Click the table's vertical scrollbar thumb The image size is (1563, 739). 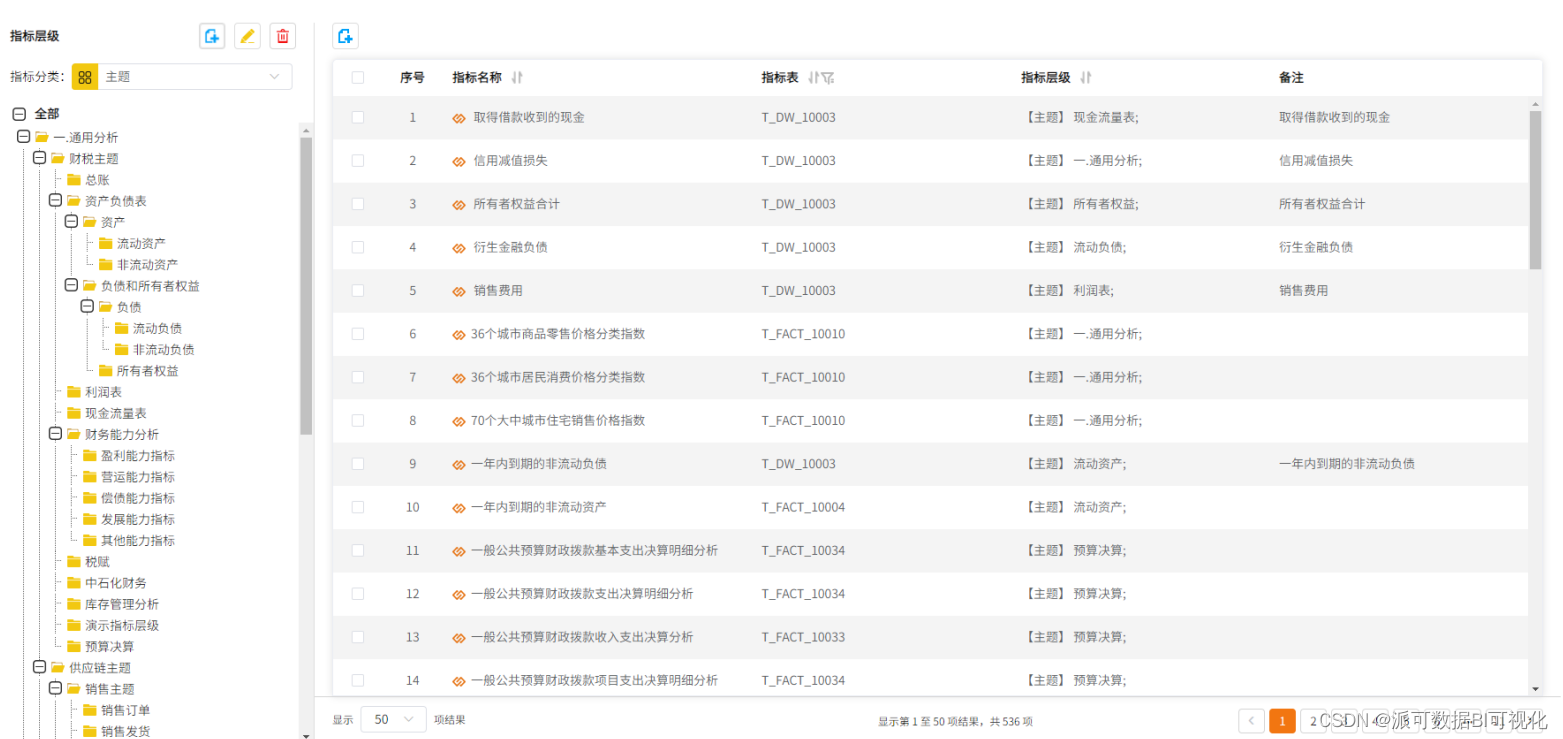pyautogui.click(x=1535, y=189)
